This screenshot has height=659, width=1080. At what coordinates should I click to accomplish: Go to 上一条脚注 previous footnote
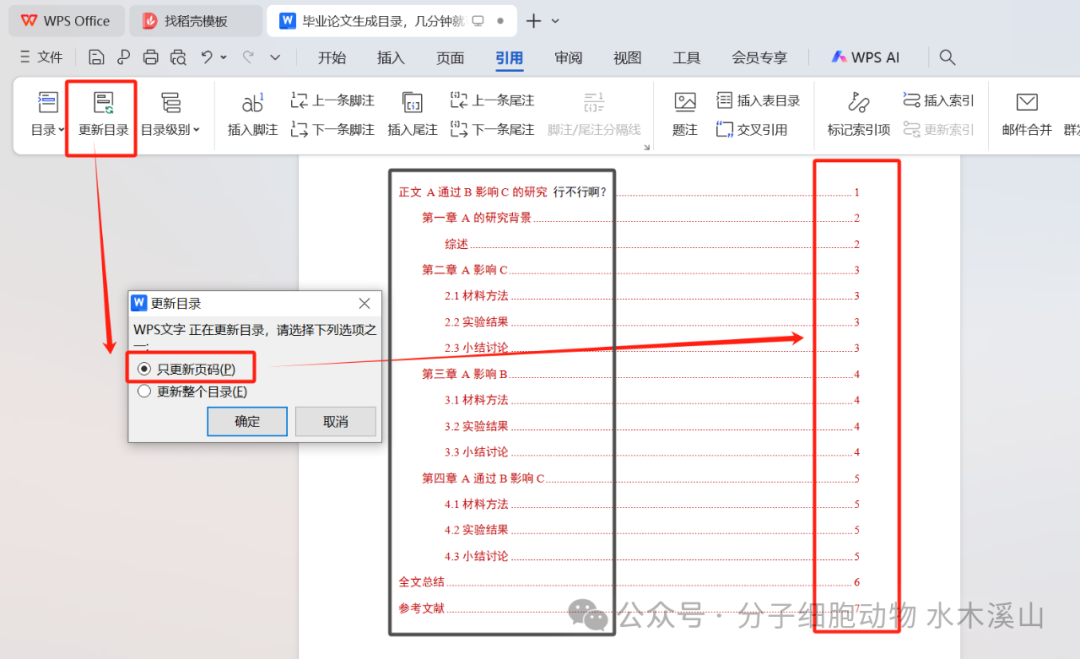point(333,101)
